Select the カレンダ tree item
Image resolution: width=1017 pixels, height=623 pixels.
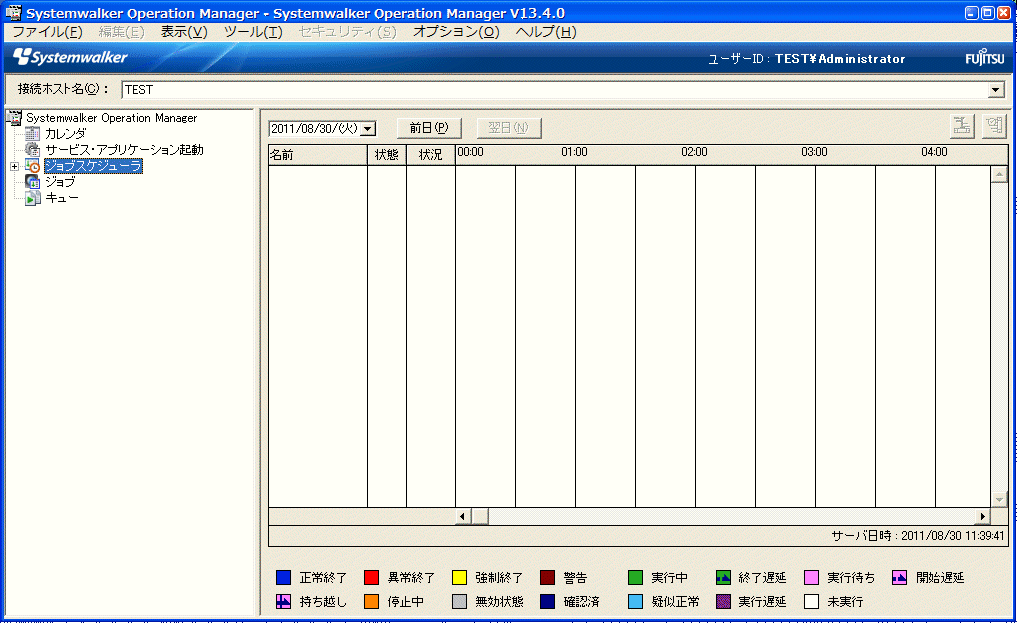click(x=66, y=134)
